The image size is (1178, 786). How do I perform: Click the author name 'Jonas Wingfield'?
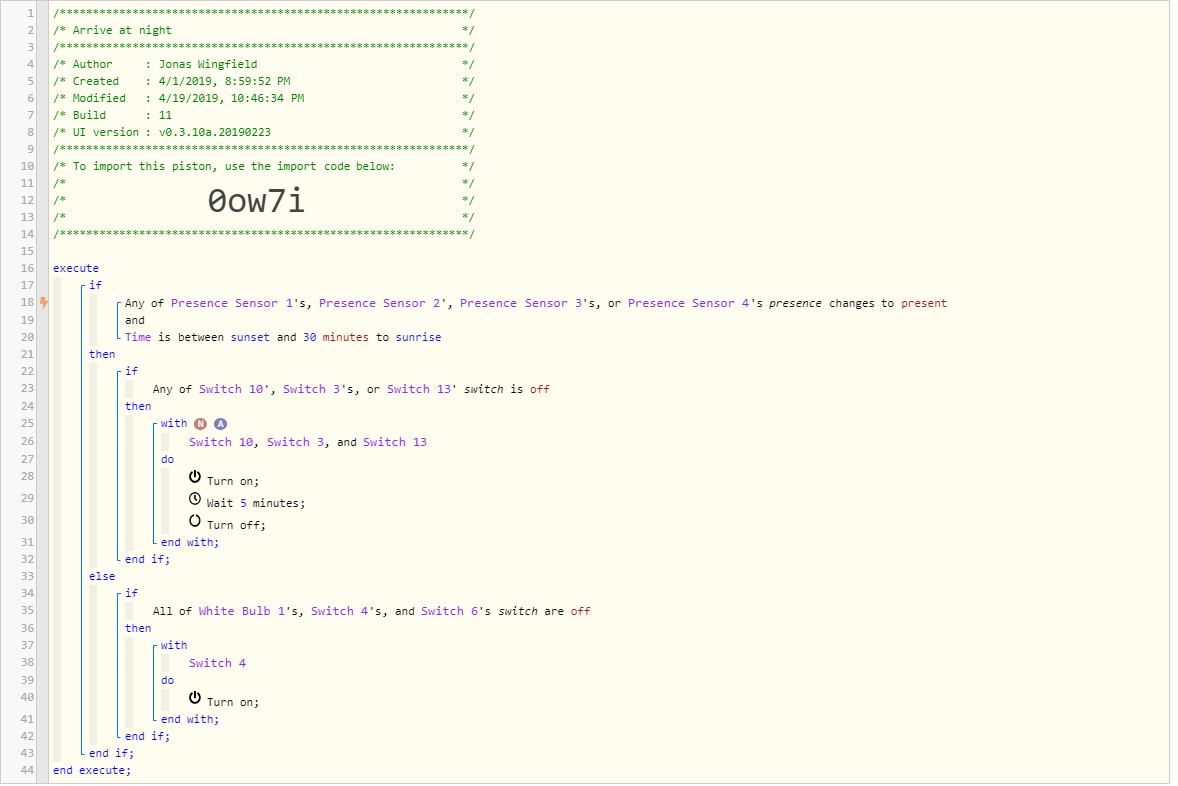(208, 65)
